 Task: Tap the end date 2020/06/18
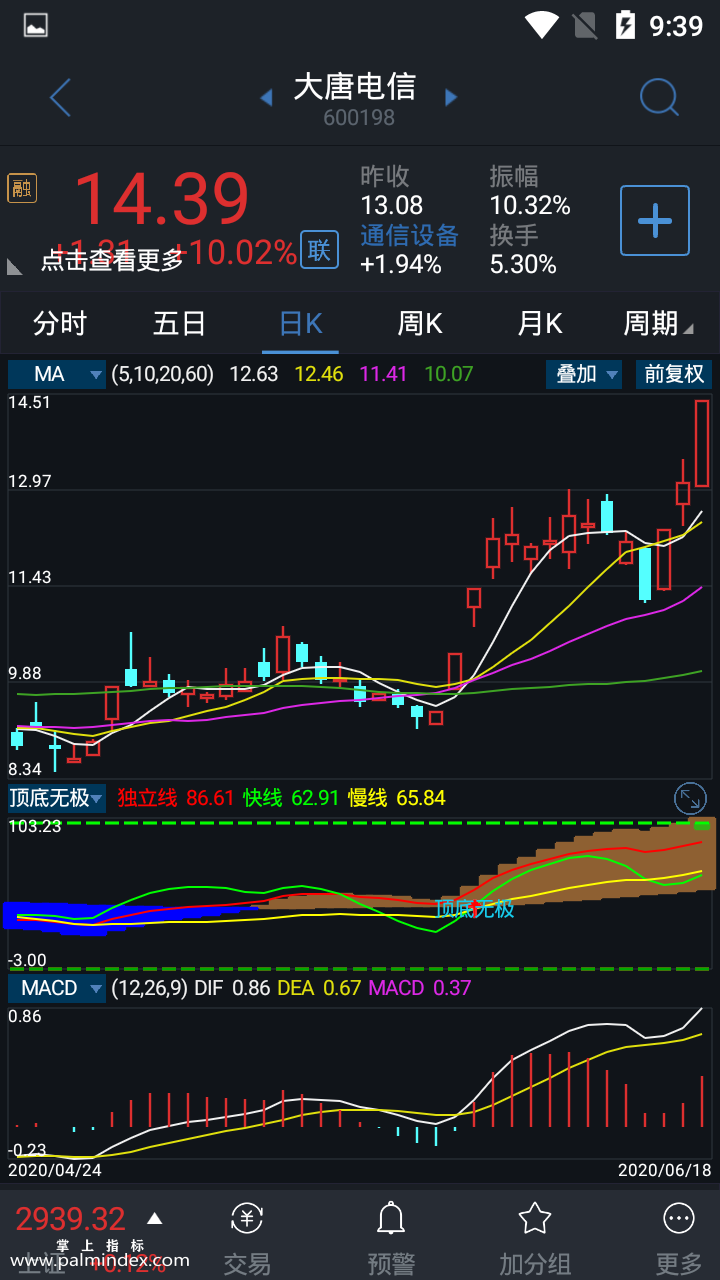coord(665,1169)
